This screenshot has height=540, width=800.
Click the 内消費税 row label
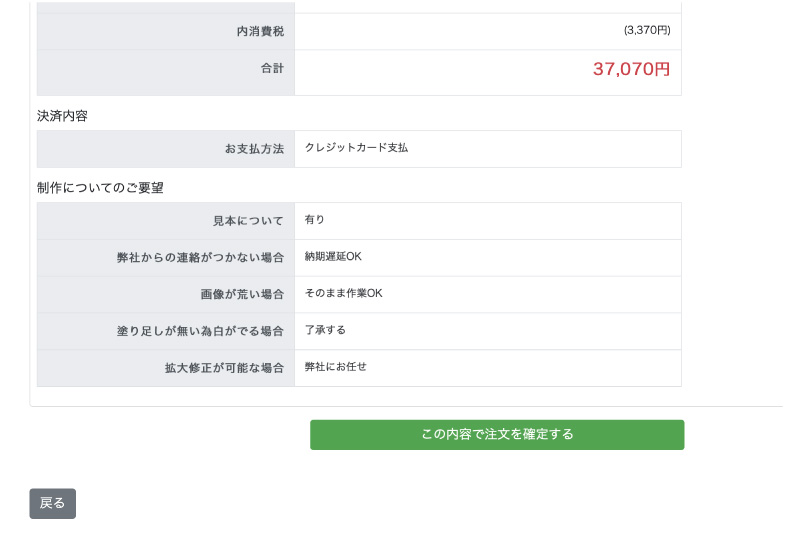click(260, 32)
